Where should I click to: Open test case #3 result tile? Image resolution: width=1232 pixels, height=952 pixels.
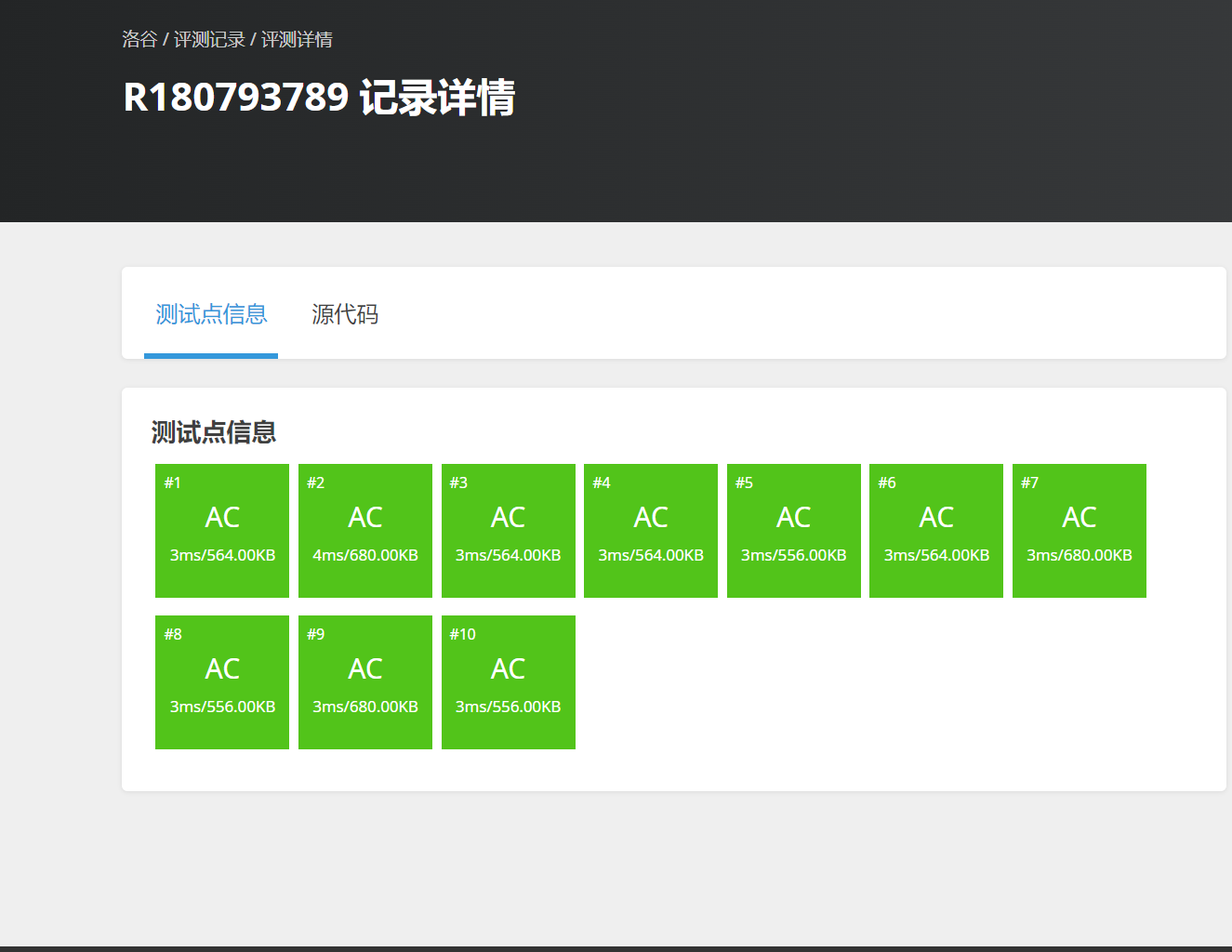(509, 531)
